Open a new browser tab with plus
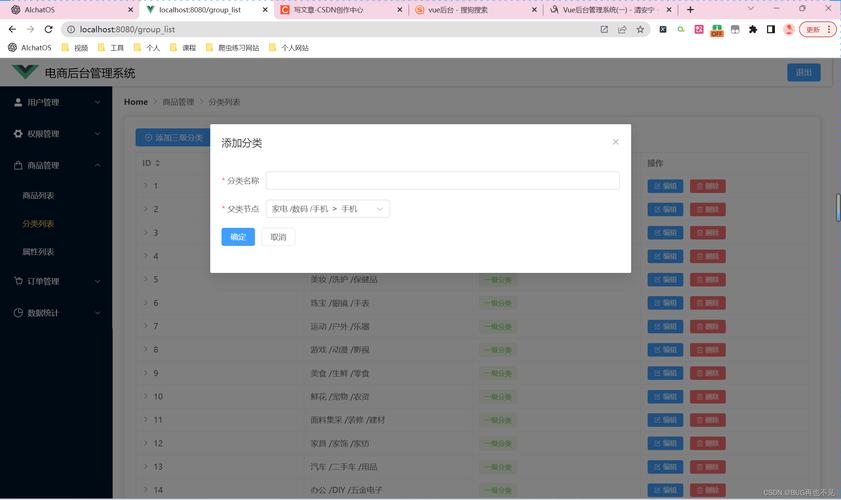This screenshot has height=500, width=841. 690,10
